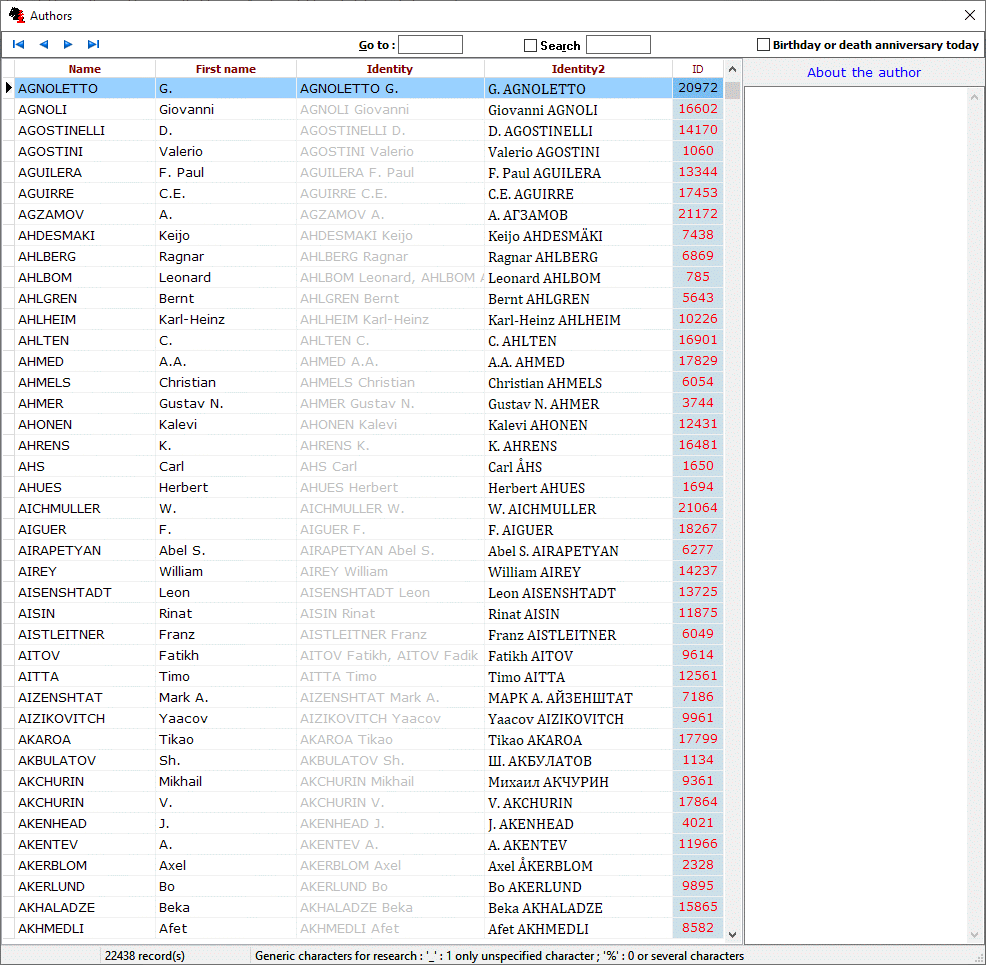Screen dimensions: 986x965
Task: Click Timo AITTA in Identity2
Action: 578,676
